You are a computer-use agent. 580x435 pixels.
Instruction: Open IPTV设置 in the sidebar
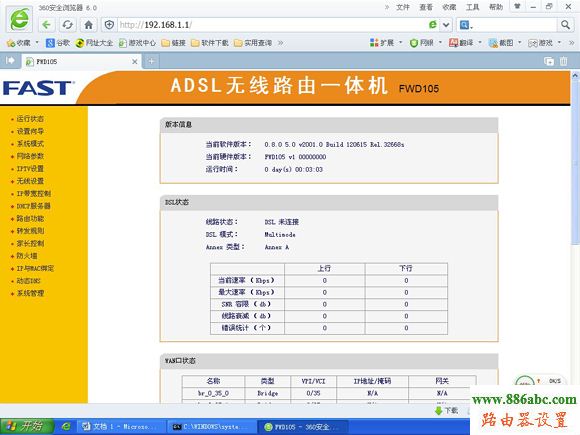[30, 169]
